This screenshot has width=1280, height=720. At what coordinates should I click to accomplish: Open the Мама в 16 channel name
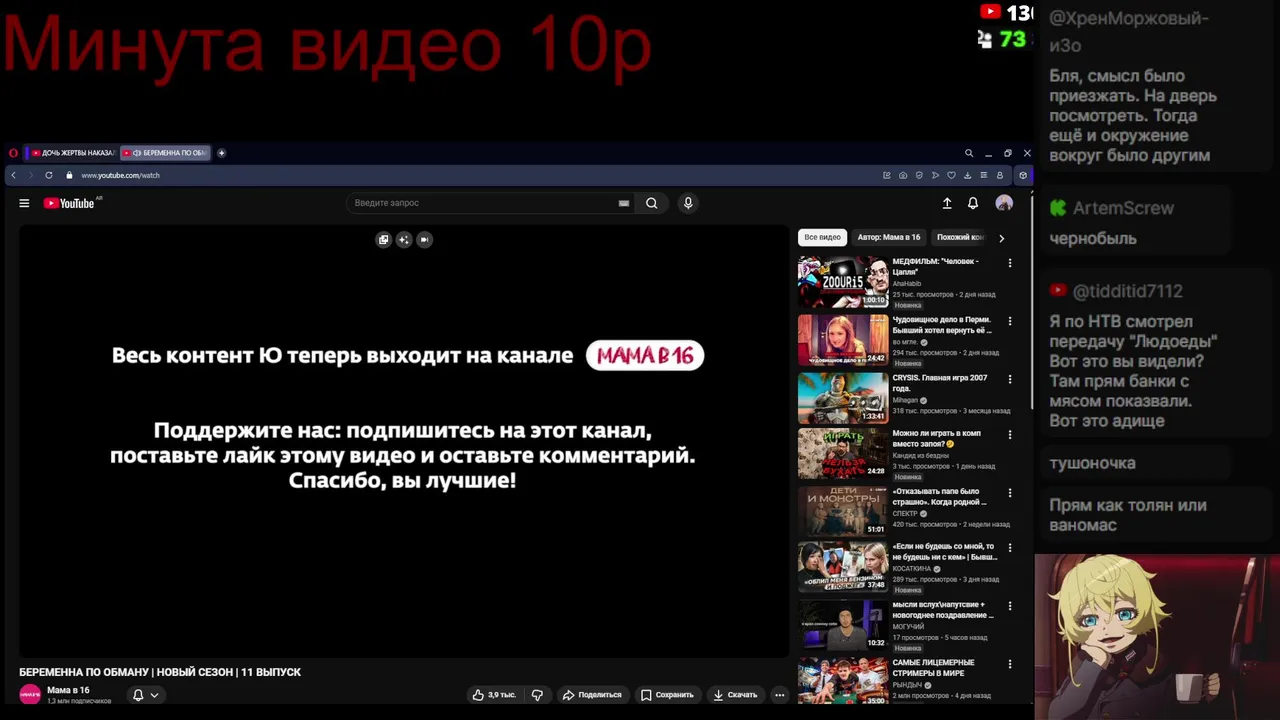(x=68, y=690)
